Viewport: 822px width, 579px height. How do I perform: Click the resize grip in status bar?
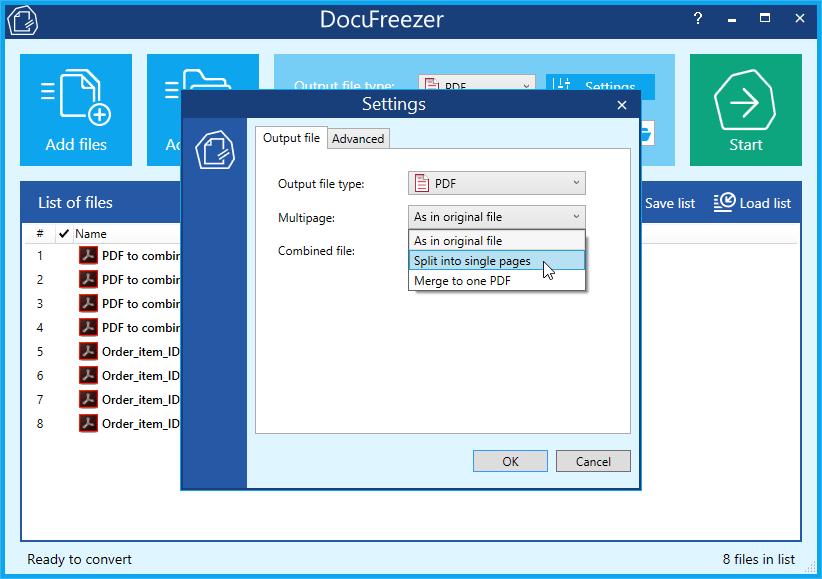(x=810, y=568)
